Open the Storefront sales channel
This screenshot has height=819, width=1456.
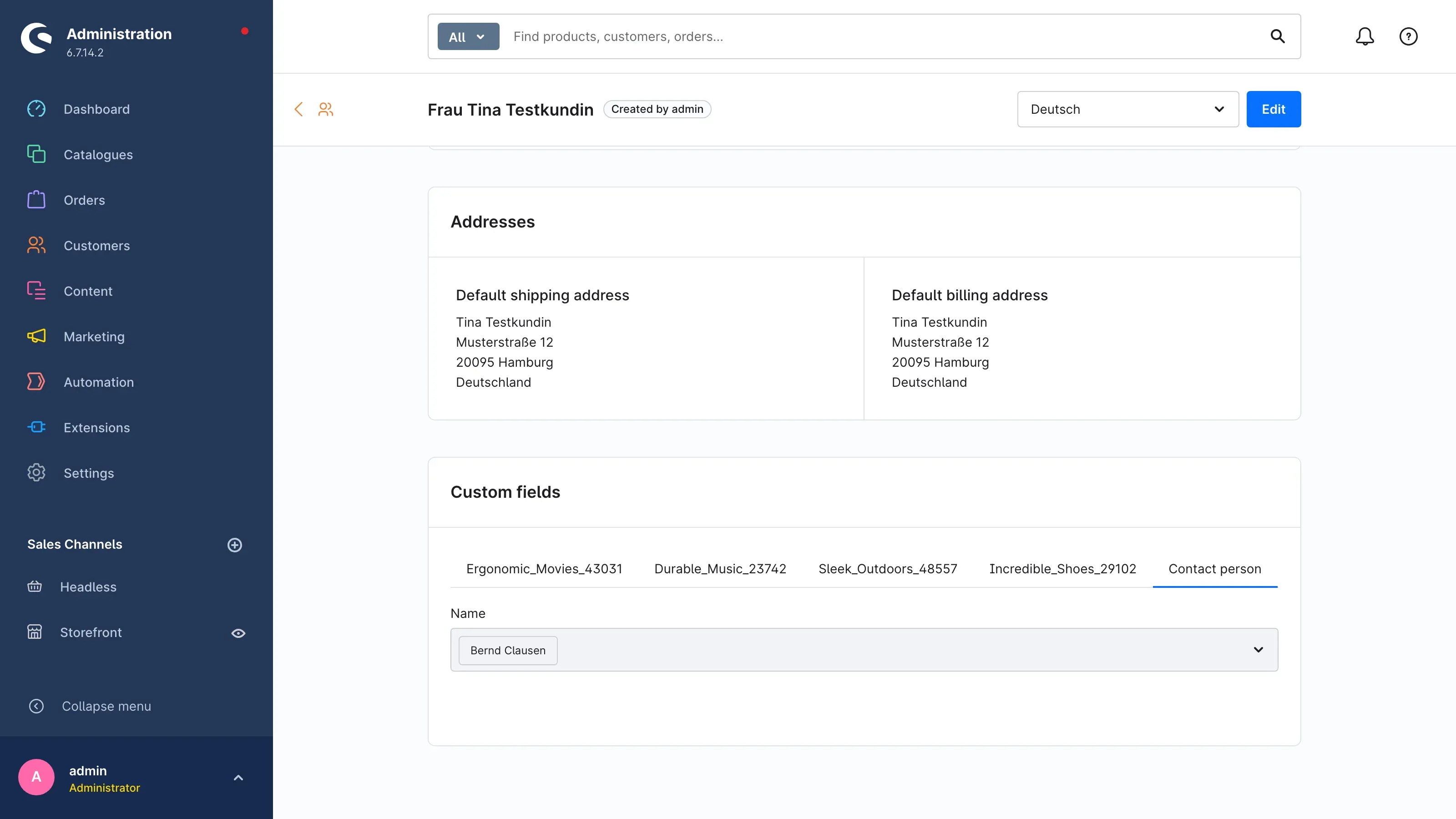click(x=91, y=632)
